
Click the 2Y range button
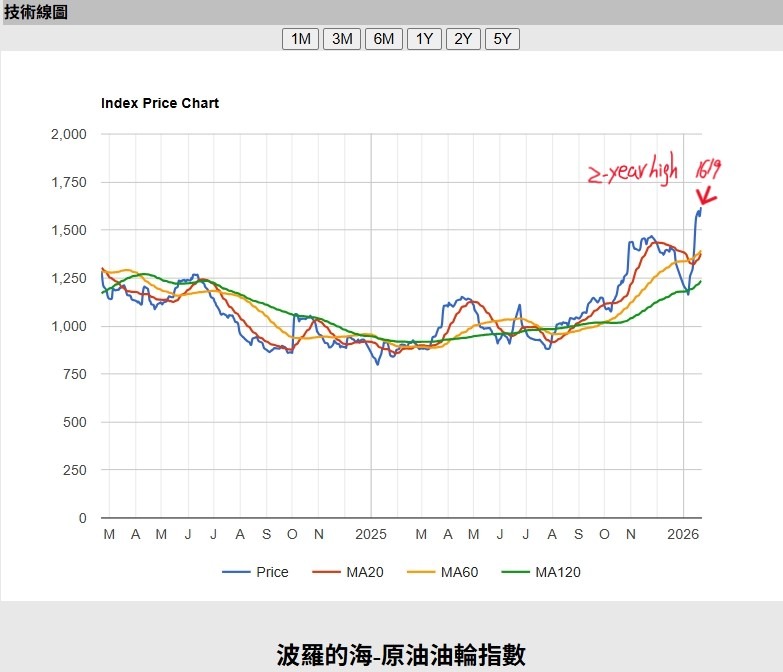click(463, 39)
